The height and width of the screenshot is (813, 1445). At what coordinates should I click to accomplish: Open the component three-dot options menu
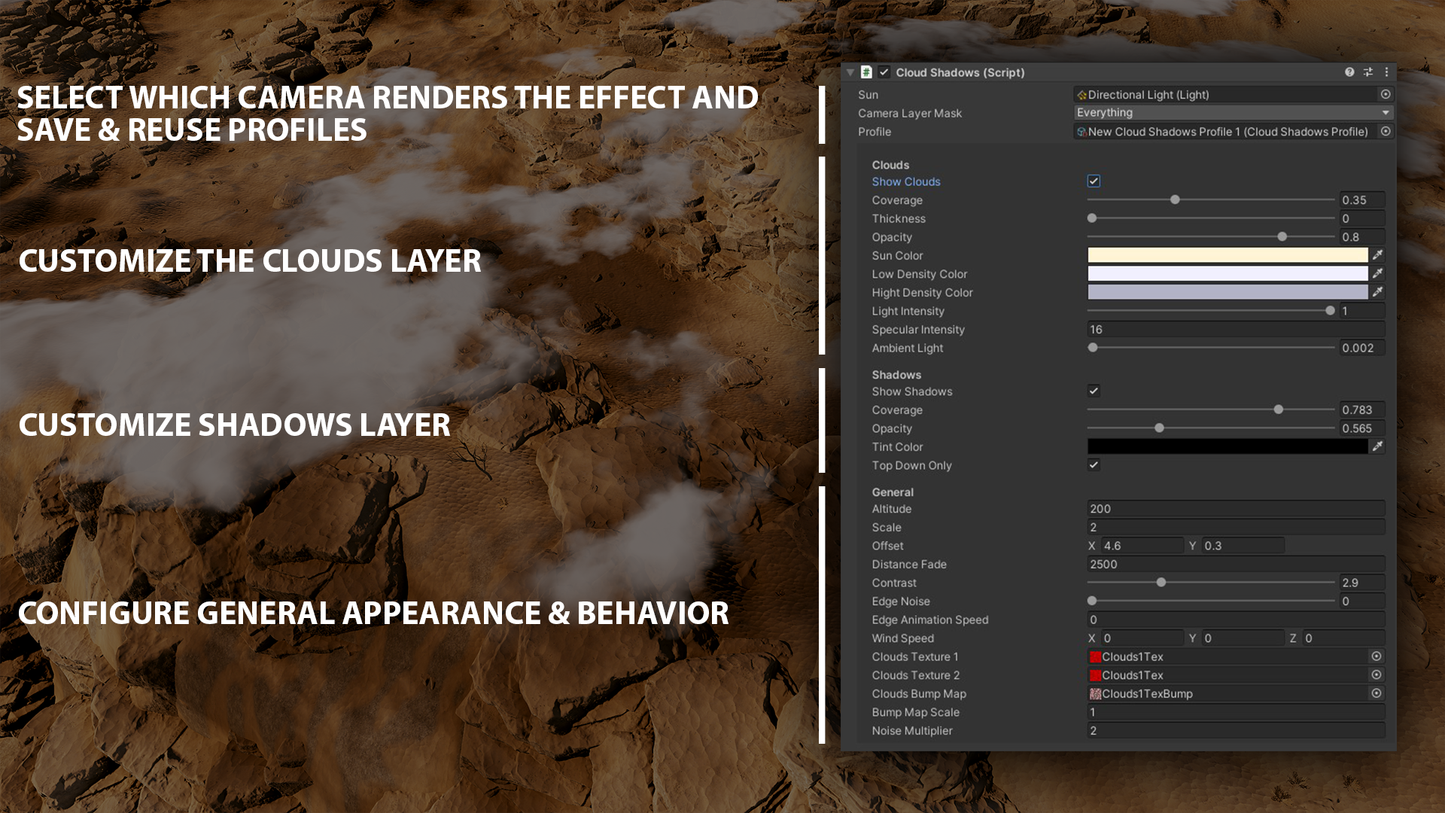coord(1386,72)
